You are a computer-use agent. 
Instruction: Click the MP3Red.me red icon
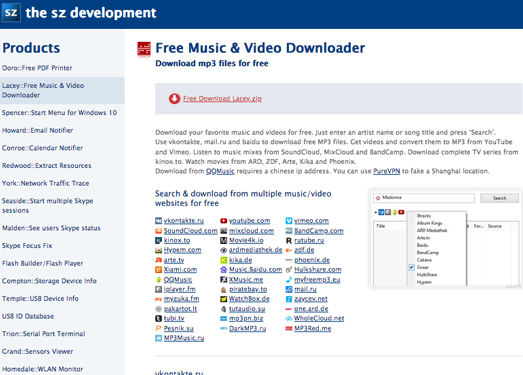289,329
